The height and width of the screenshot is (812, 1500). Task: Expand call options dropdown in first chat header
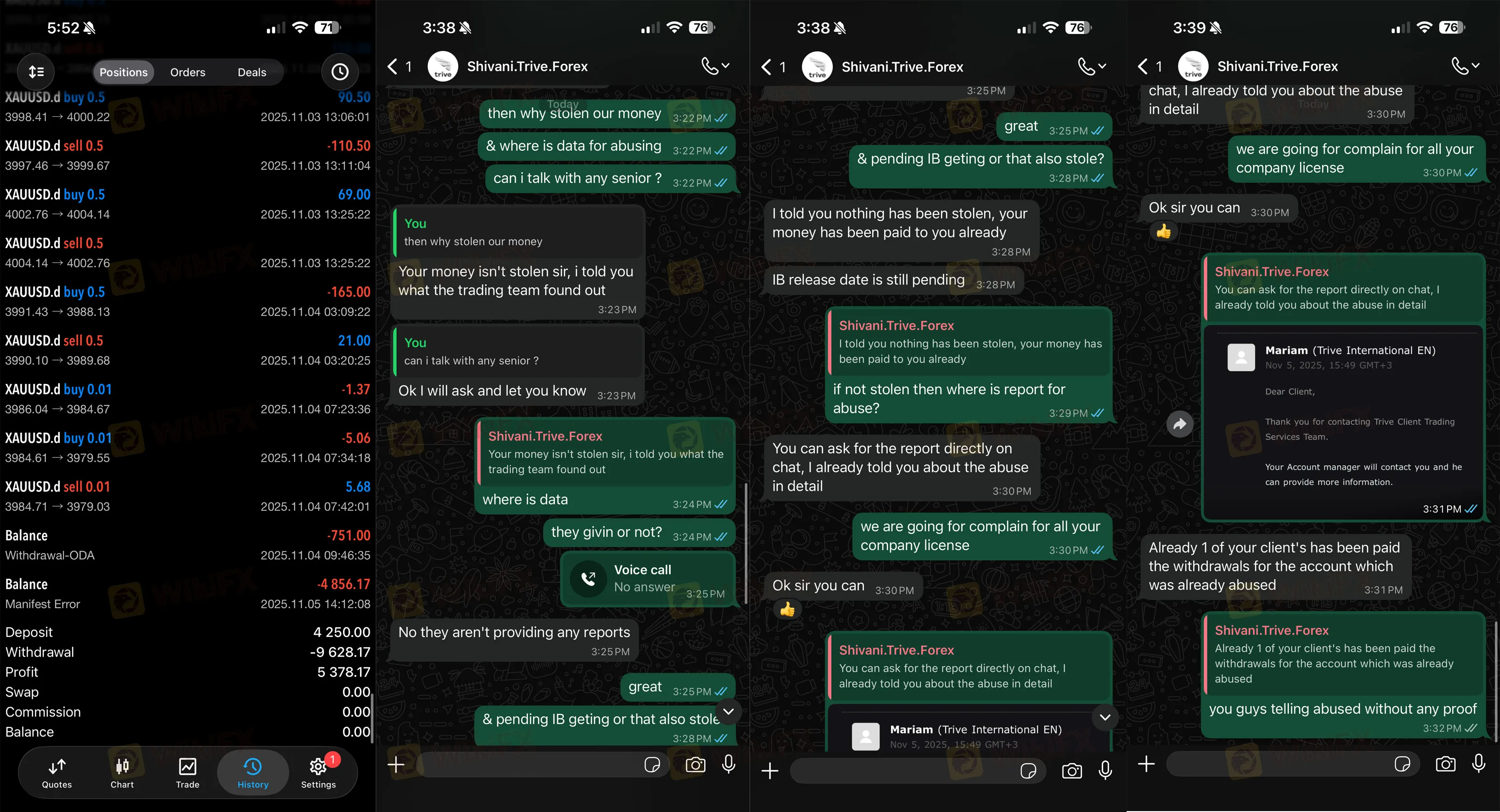[716, 66]
